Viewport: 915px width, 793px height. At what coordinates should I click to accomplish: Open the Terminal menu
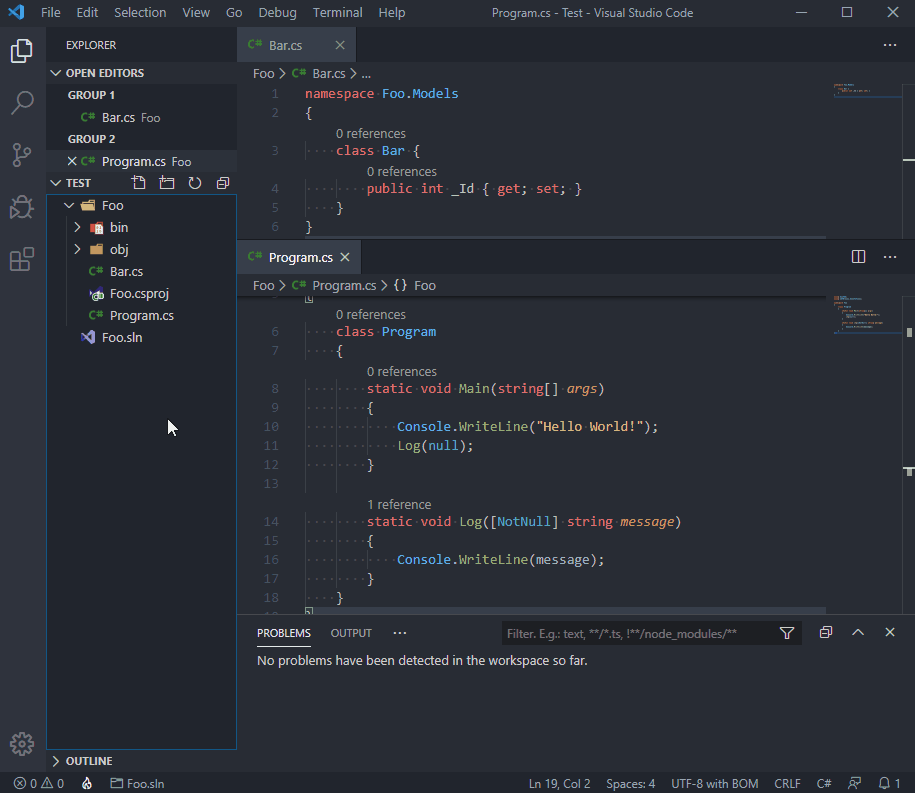(337, 12)
